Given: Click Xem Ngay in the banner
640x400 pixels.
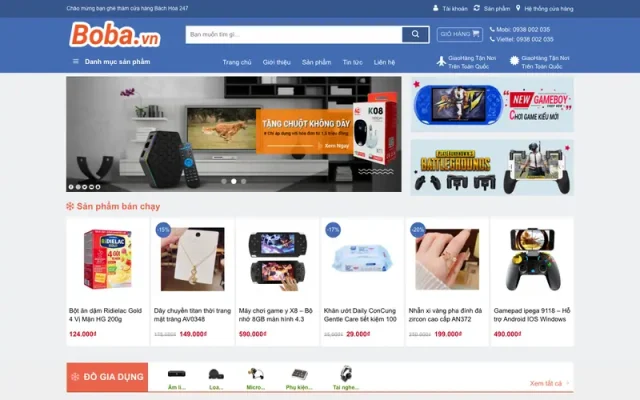Looking at the screenshot, I should 337,146.
